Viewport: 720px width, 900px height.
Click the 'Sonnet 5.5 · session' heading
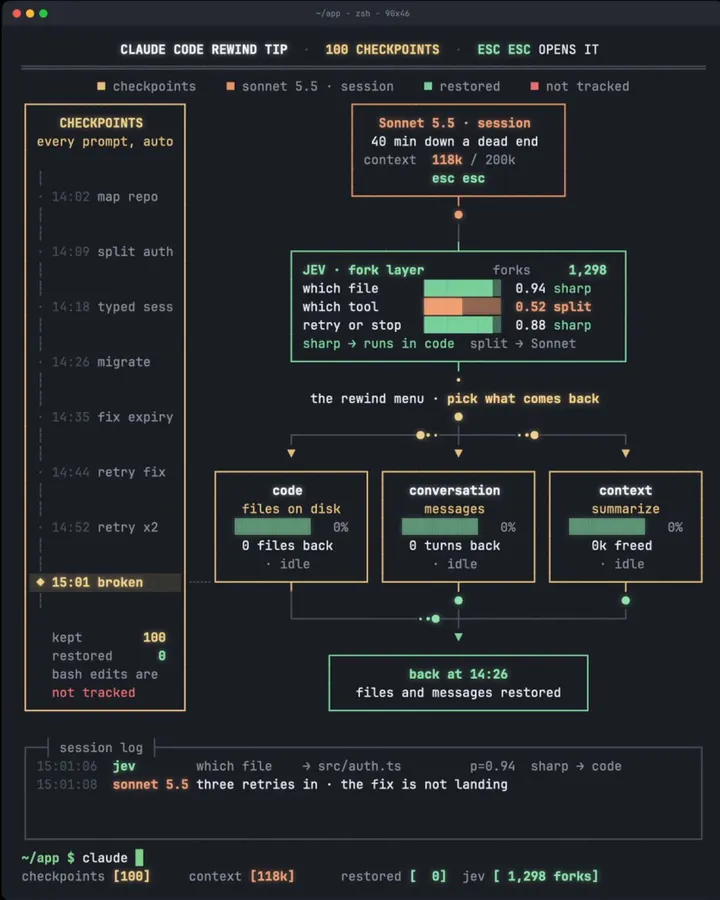click(x=454, y=123)
